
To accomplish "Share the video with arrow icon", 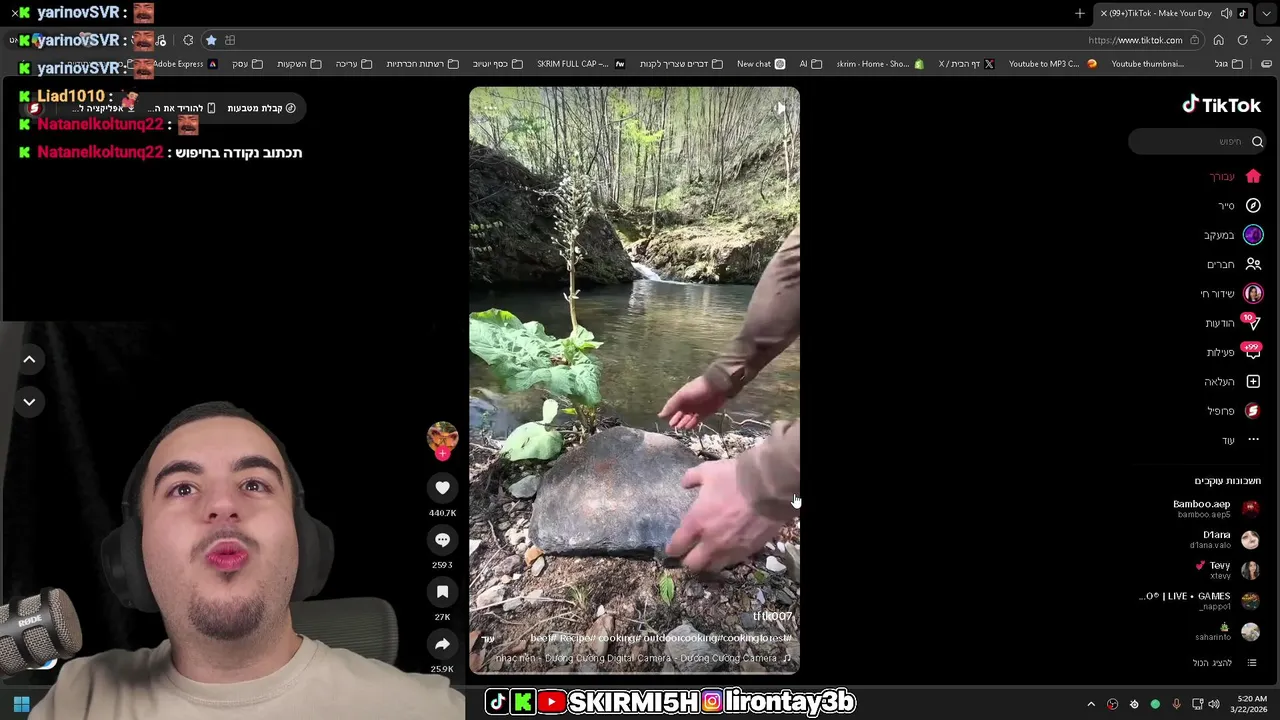I will (442, 644).
